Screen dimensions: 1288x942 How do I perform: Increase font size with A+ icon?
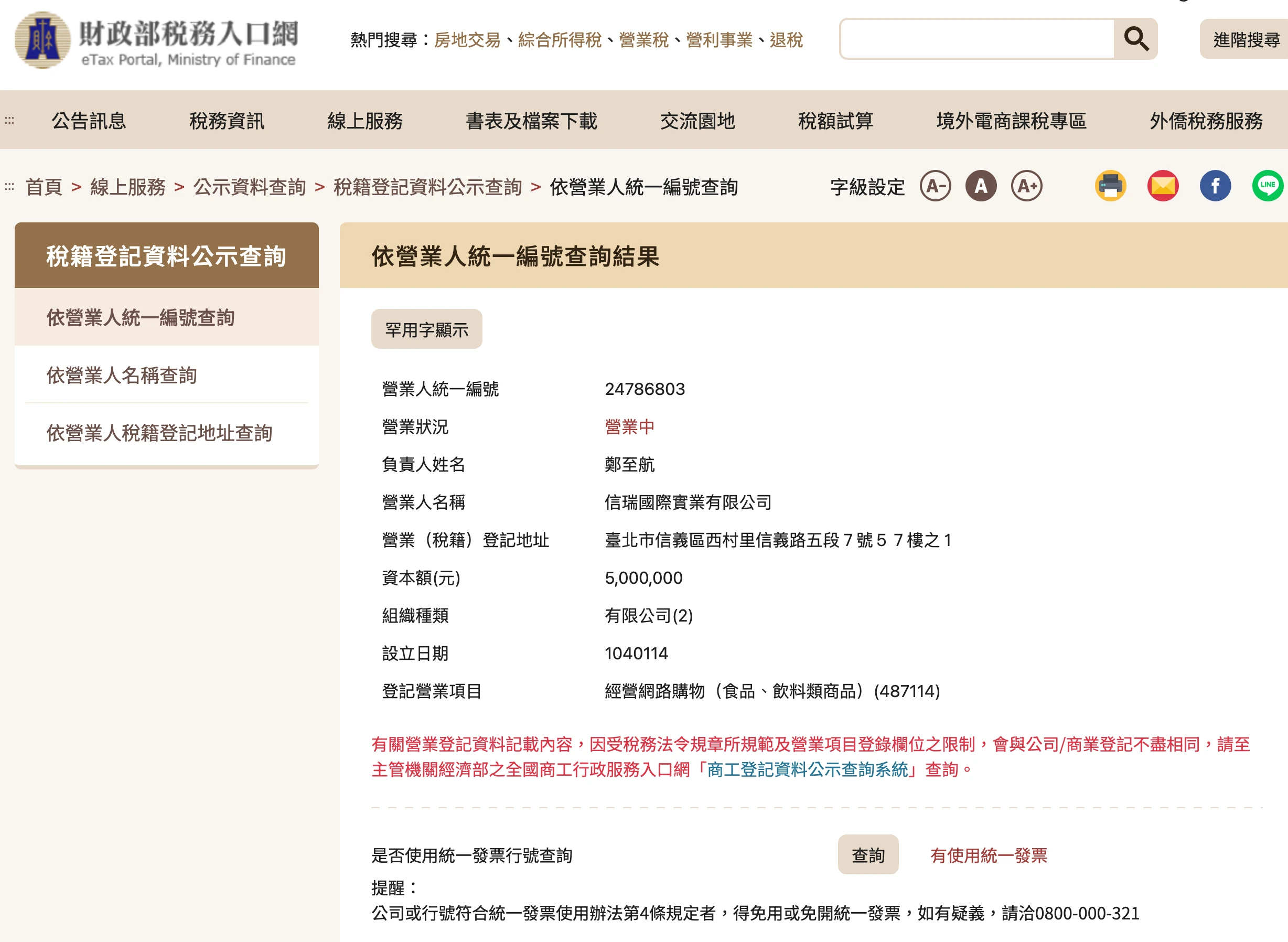tap(1027, 186)
